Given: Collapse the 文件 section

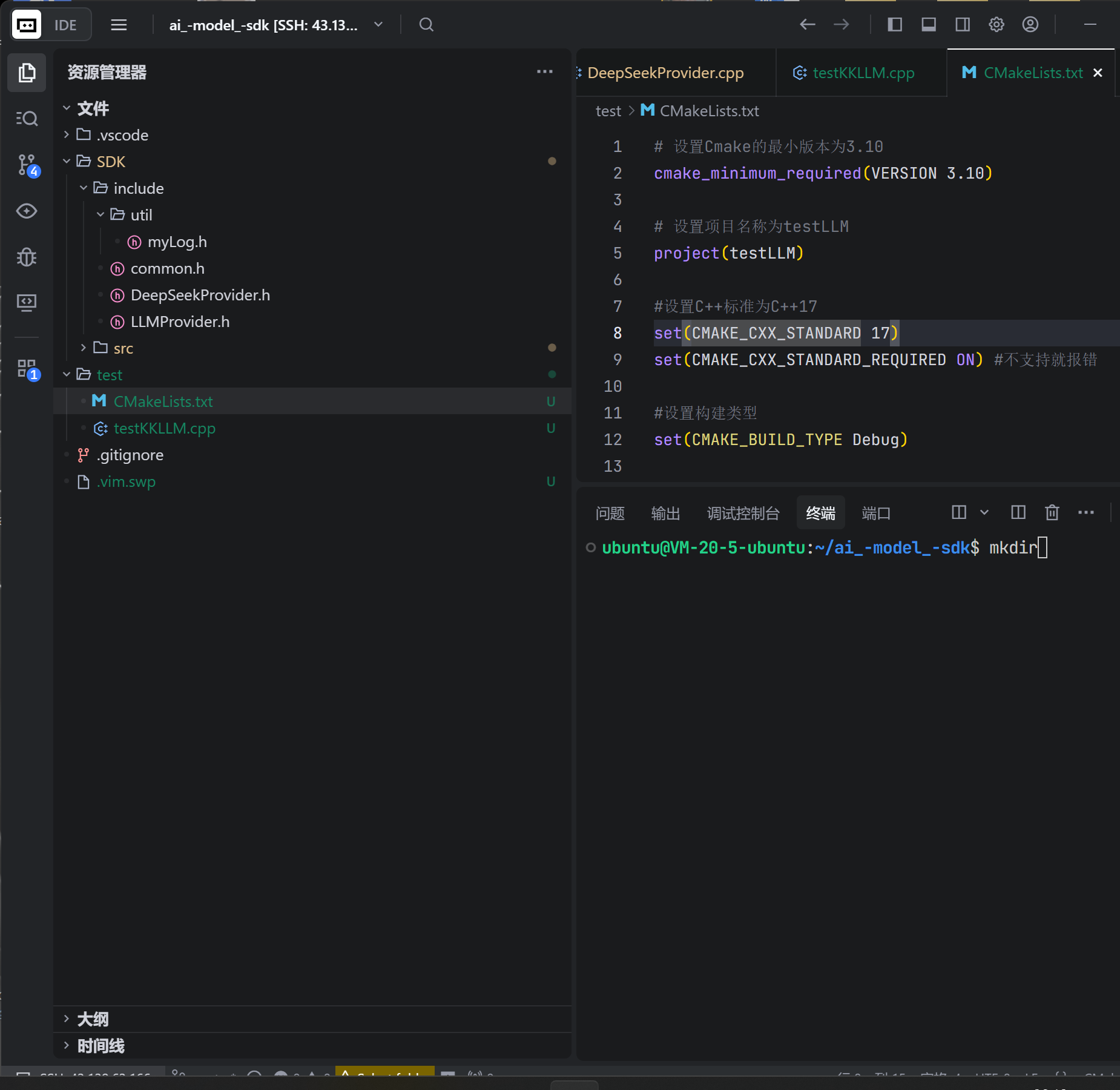Looking at the screenshot, I should tap(67, 108).
